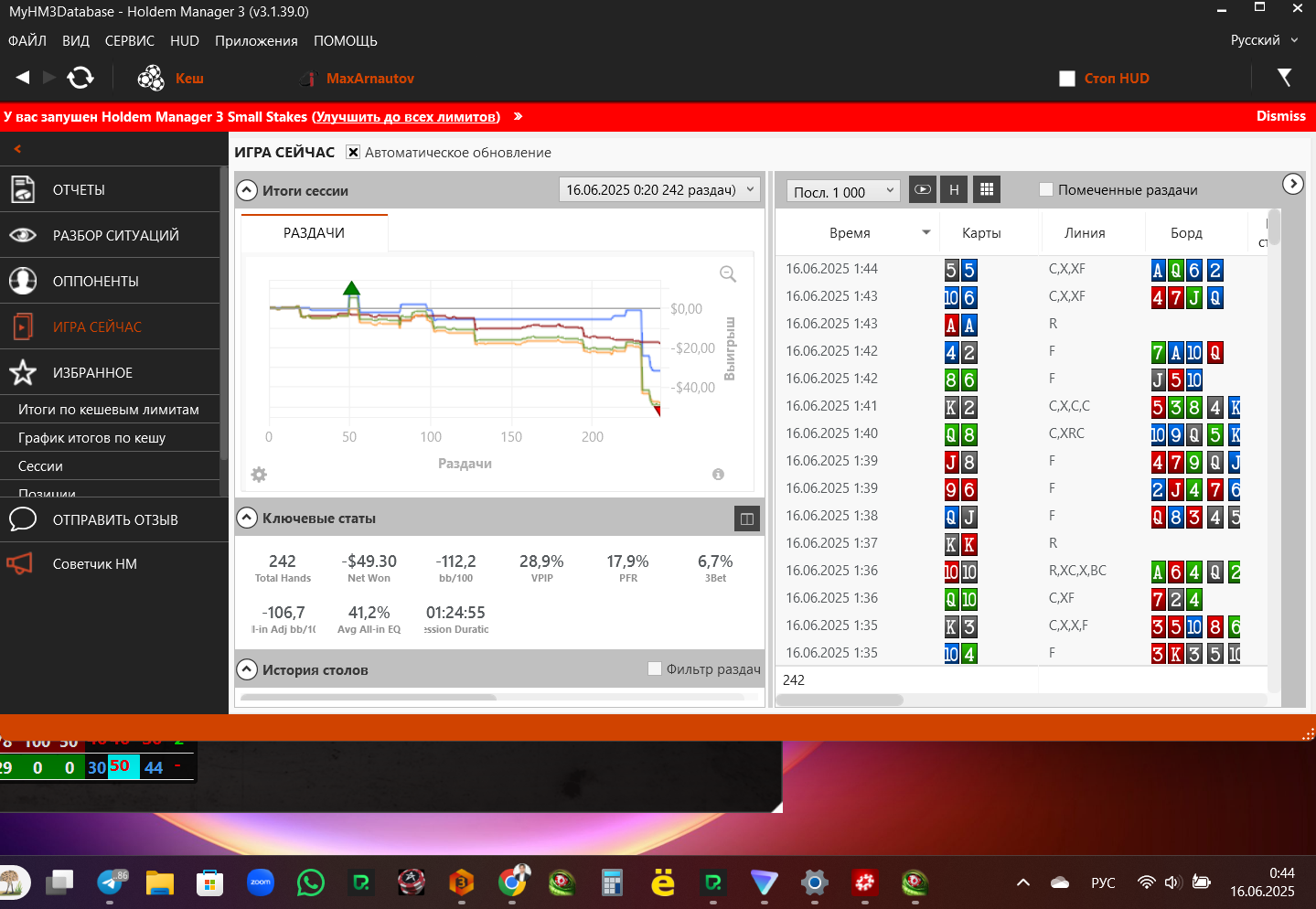Click the horizontal scrollbar under История столов
The image size is (1316, 909).
coord(368,698)
